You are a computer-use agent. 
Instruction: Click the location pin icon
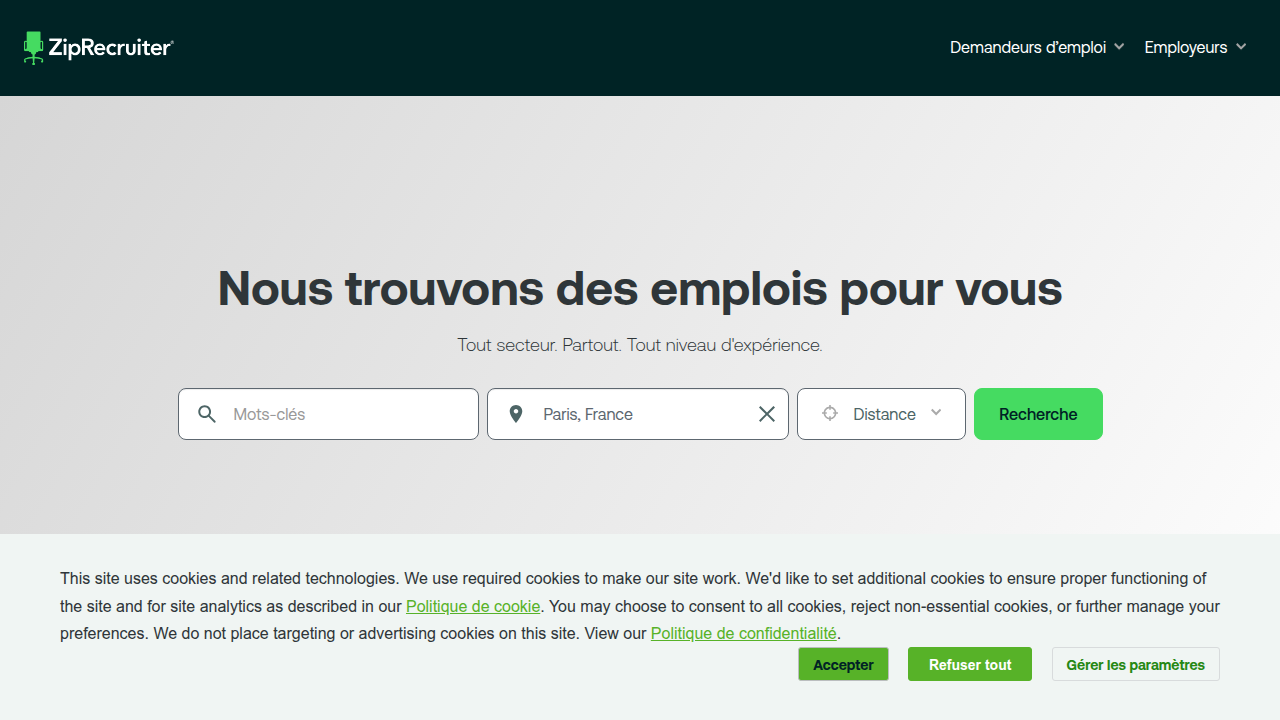516,414
